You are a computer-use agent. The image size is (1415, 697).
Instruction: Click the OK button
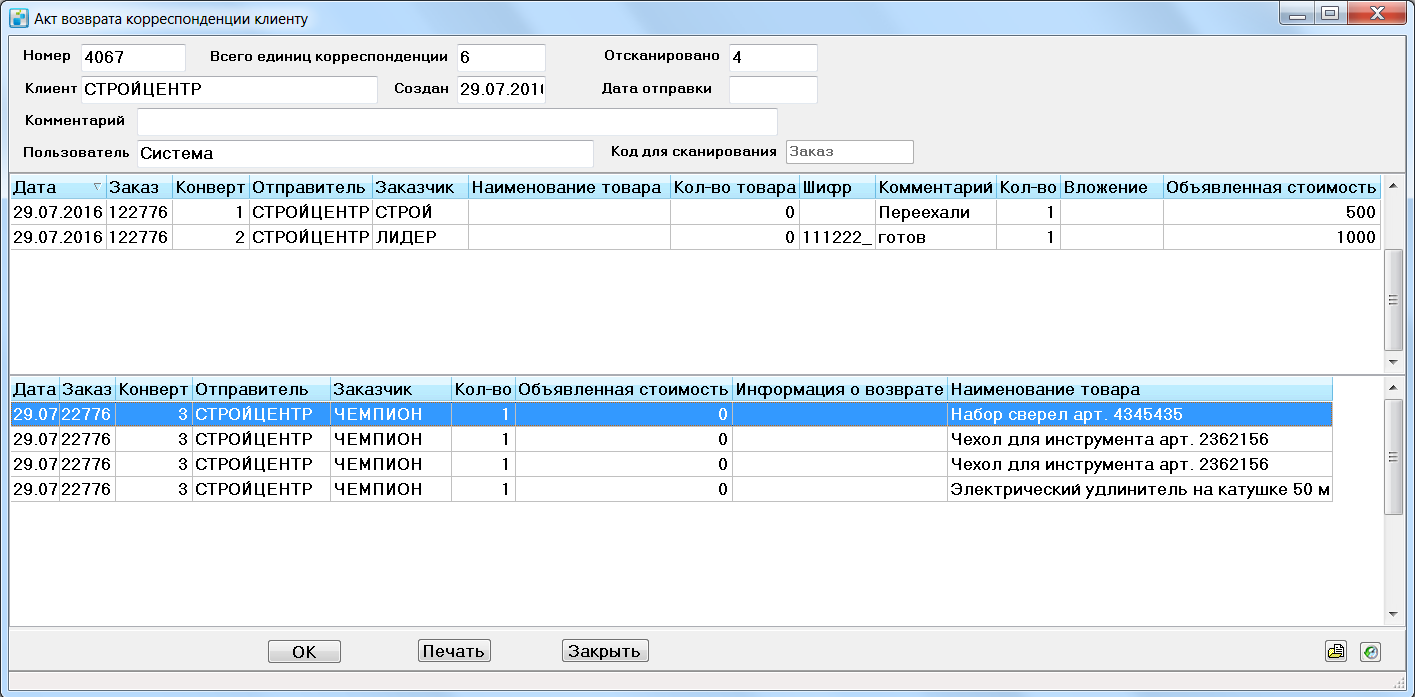[x=304, y=651]
